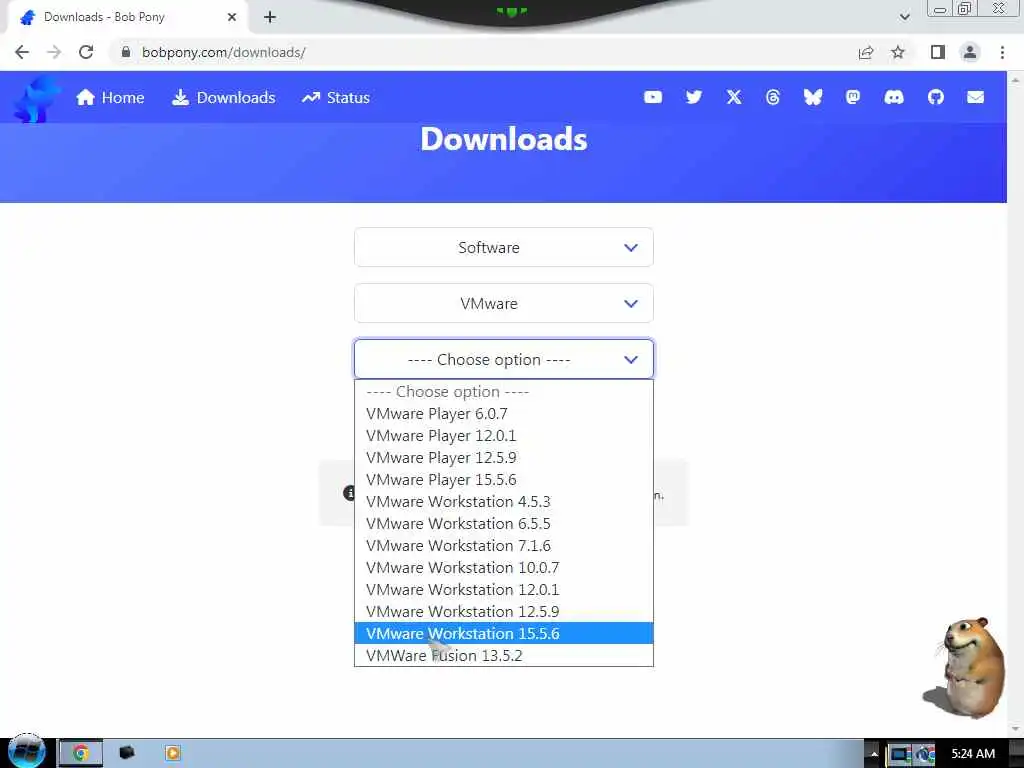Image resolution: width=1024 pixels, height=768 pixels.
Task: Share this page via the share icon
Action: coord(866,52)
